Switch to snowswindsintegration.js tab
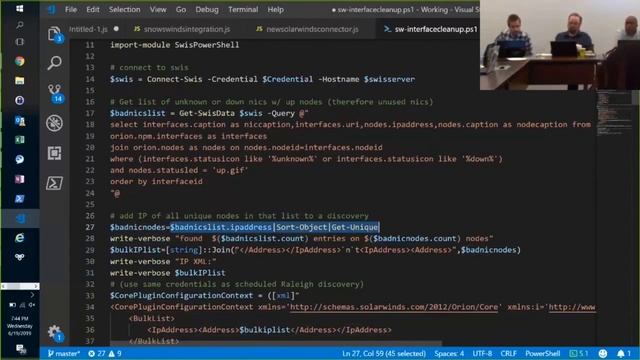Viewport: 640px width, 360px height. (x=182, y=29)
